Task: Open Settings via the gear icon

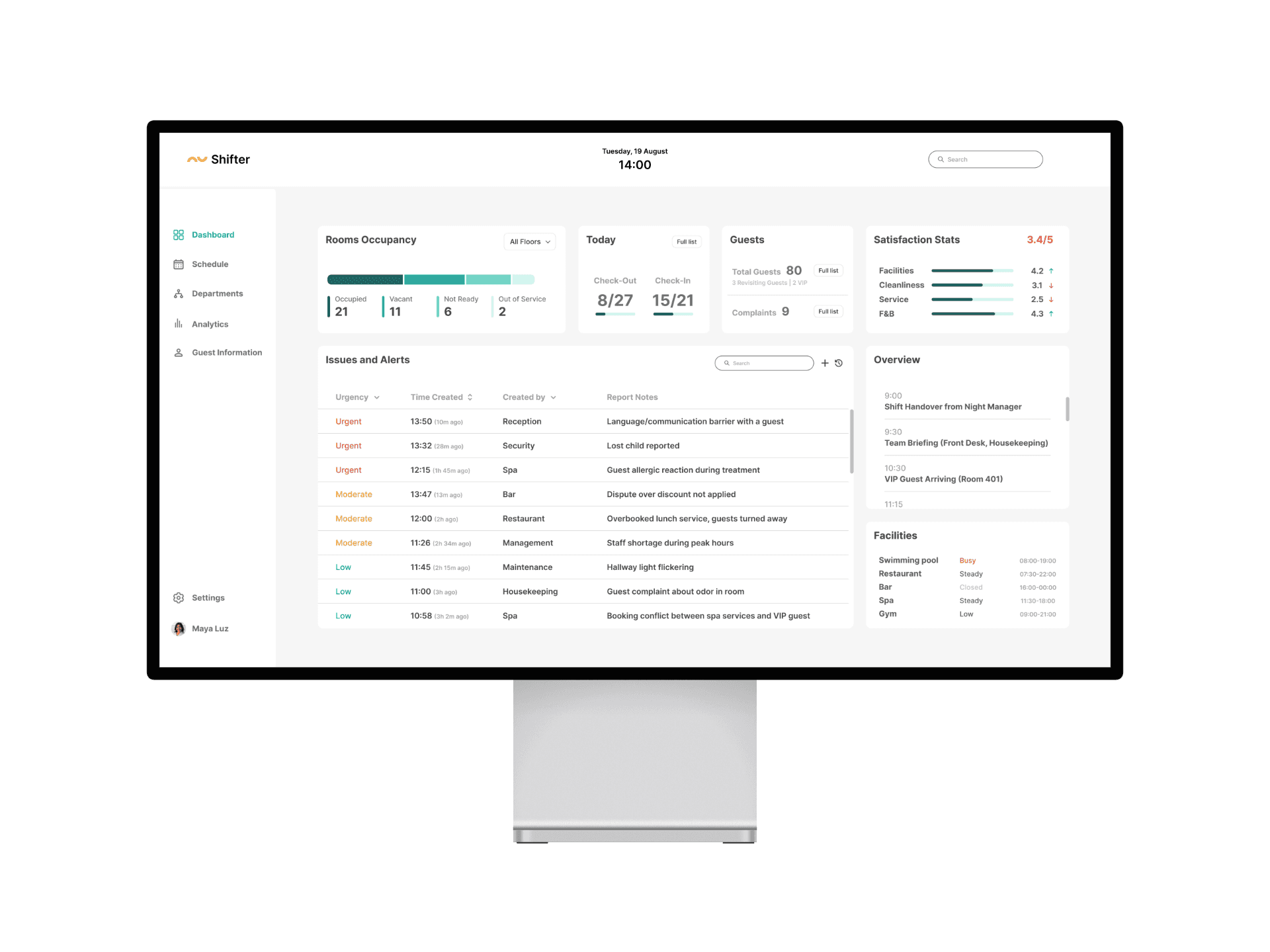Action: pyautogui.click(x=178, y=598)
